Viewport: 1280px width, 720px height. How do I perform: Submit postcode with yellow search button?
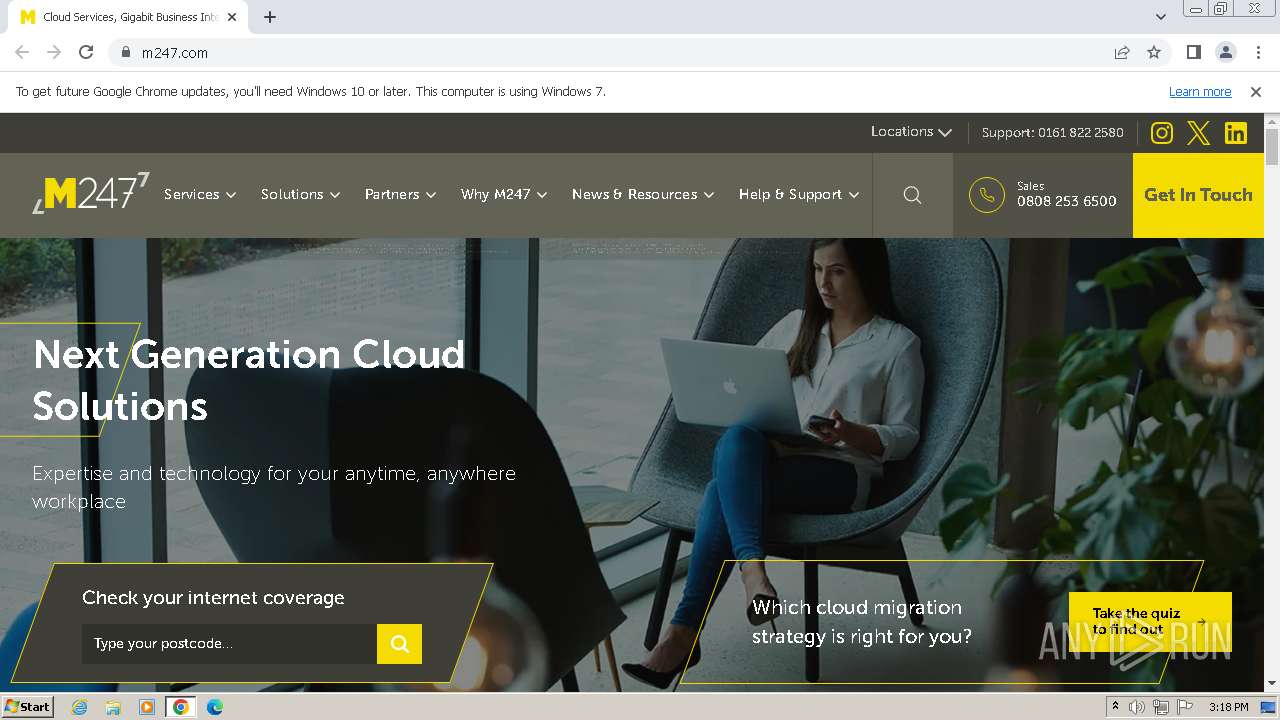(399, 644)
